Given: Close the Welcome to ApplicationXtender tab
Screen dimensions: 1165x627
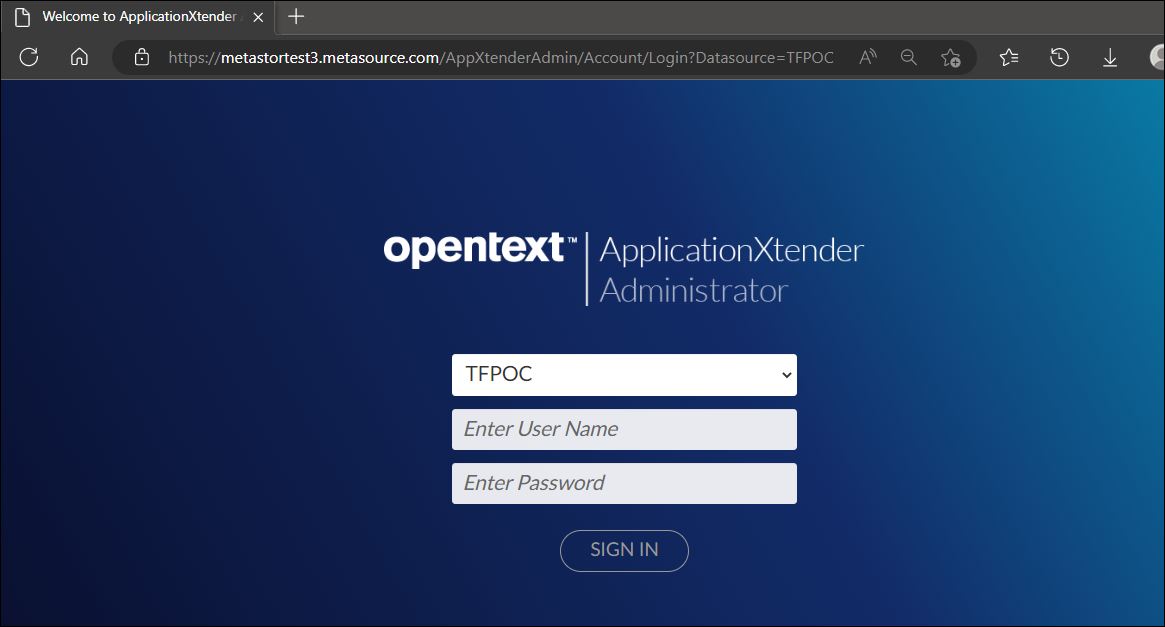Looking at the screenshot, I should (x=258, y=17).
